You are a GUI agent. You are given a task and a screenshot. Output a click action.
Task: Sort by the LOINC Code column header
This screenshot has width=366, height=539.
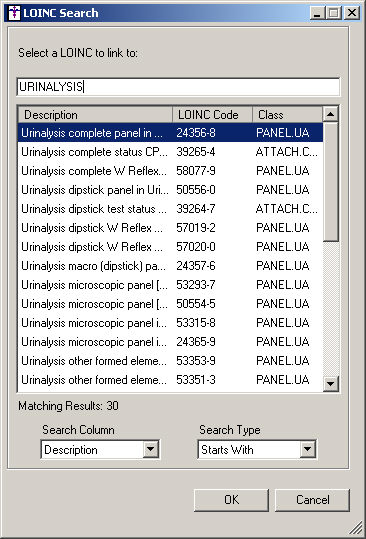pyautogui.click(x=212, y=114)
